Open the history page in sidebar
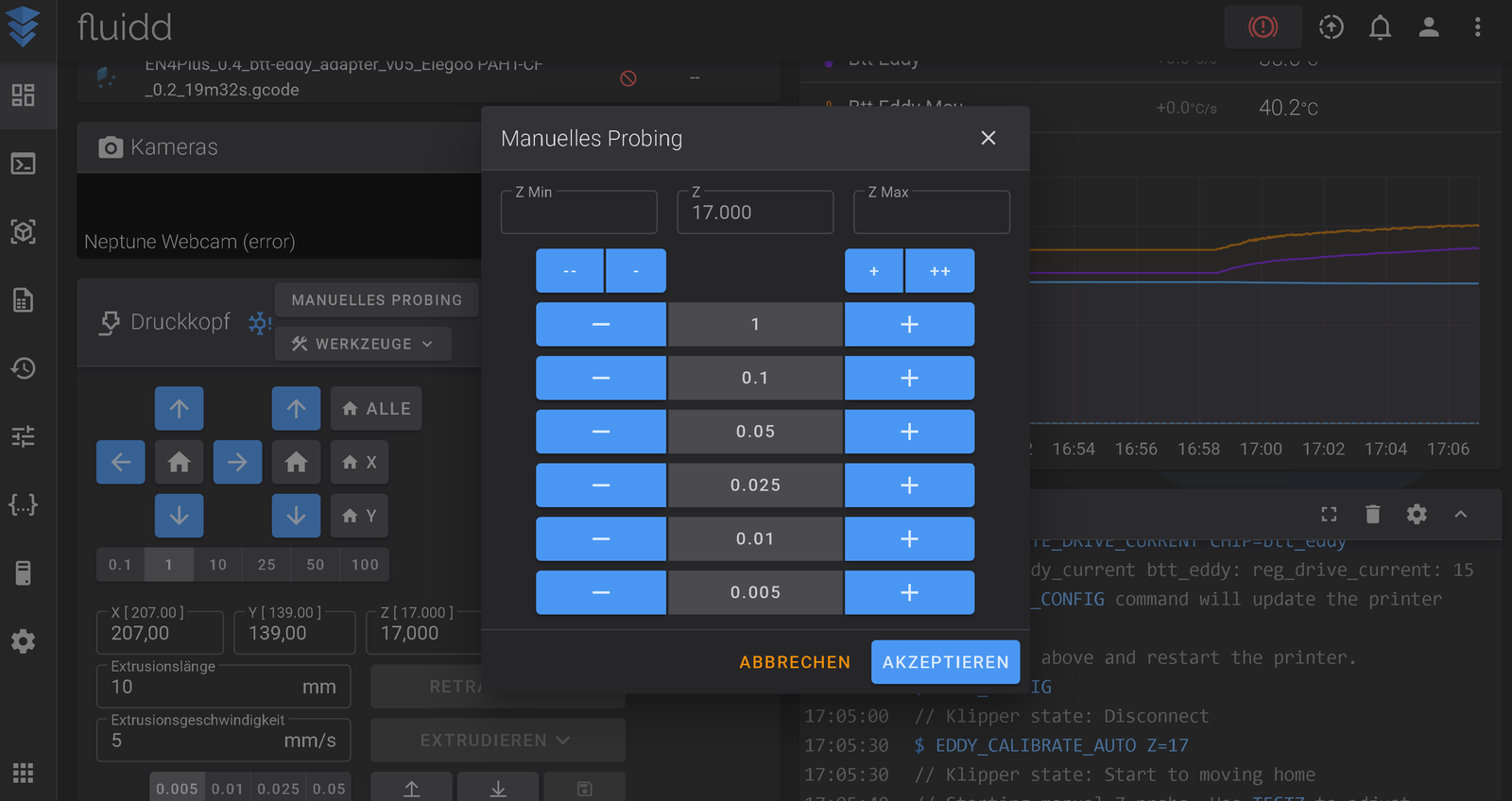Image resolution: width=1512 pixels, height=801 pixels. coord(24,367)
